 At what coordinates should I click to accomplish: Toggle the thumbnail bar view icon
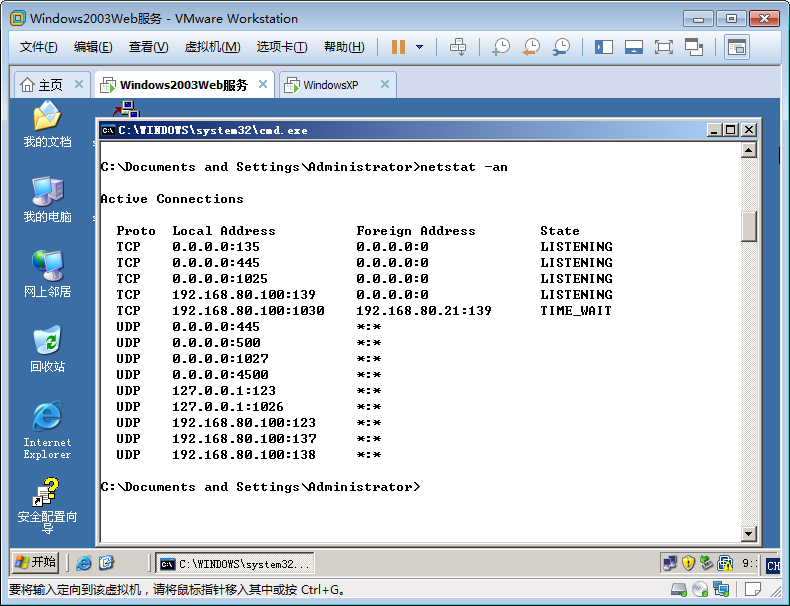[633, 47]
